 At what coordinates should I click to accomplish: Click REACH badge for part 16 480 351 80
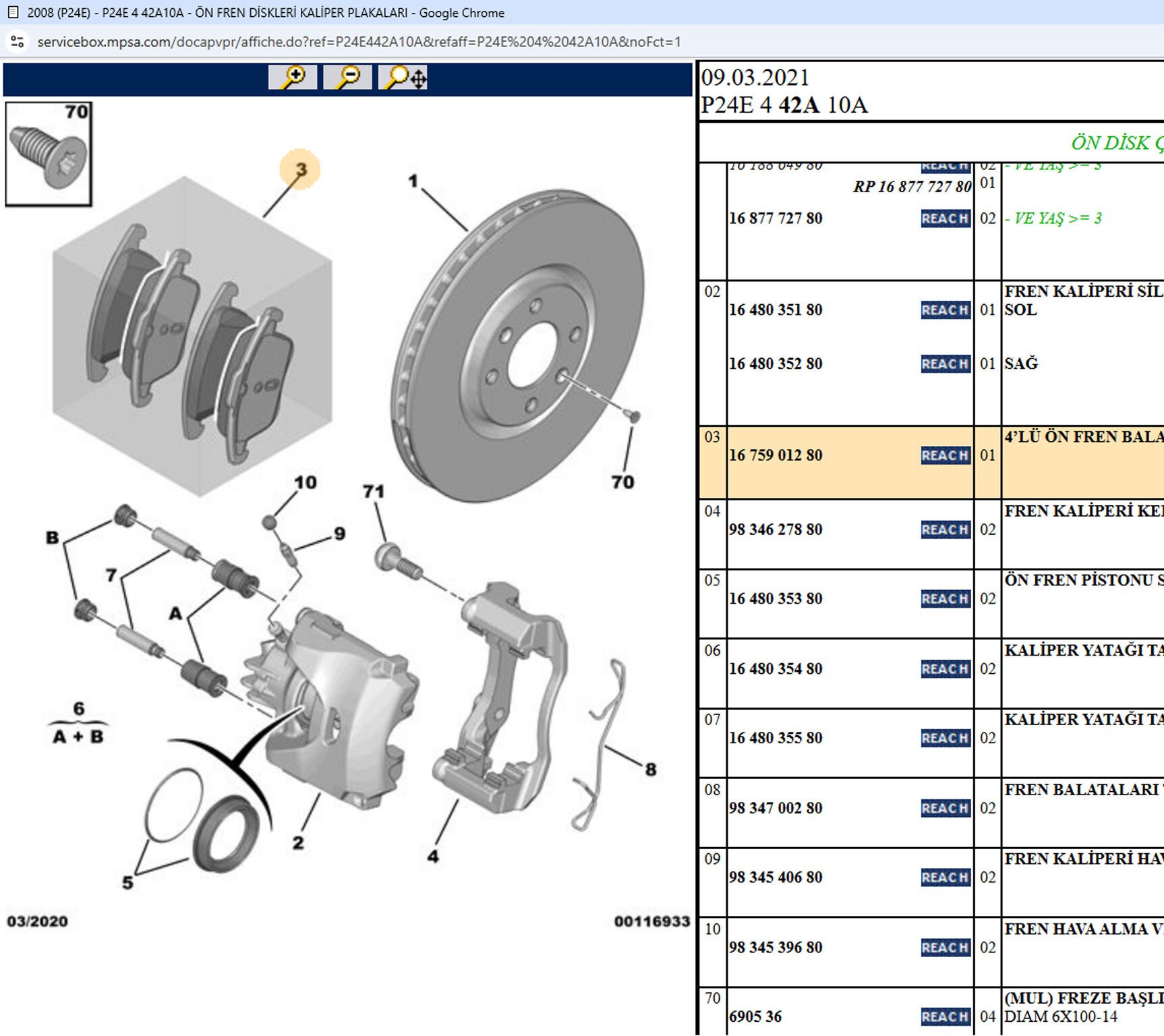pos(945,310)
